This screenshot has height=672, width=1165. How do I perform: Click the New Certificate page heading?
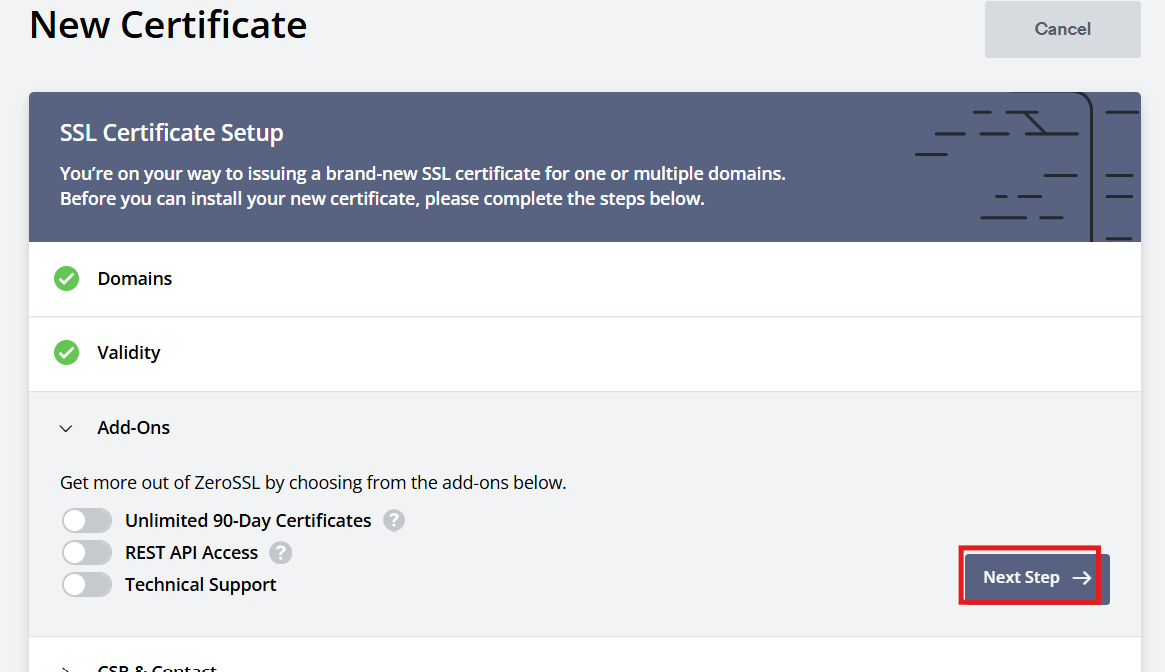(x=168, y=25)
